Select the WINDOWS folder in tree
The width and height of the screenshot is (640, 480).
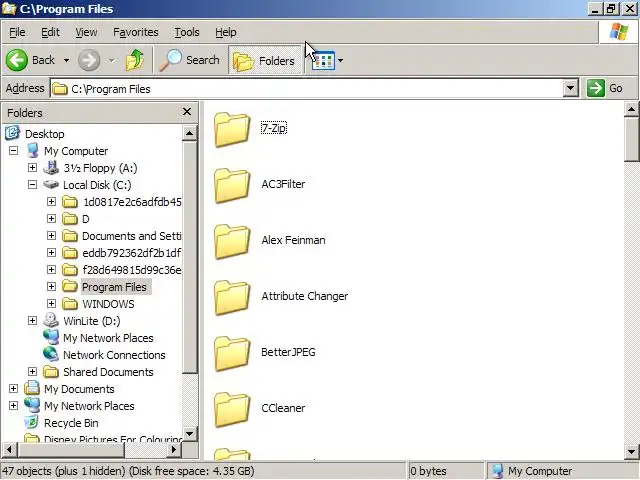pos(108,304)
